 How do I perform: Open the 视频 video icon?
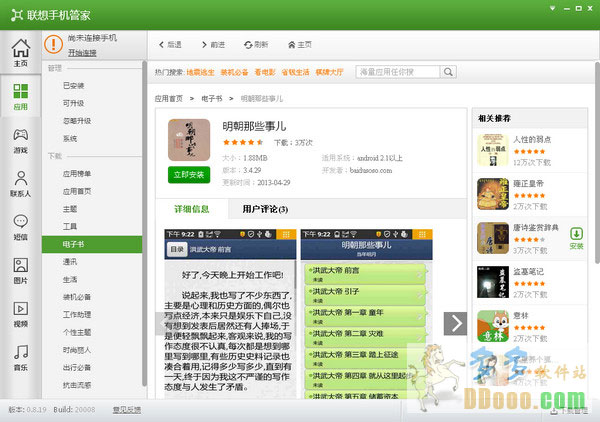click(21, 314)
